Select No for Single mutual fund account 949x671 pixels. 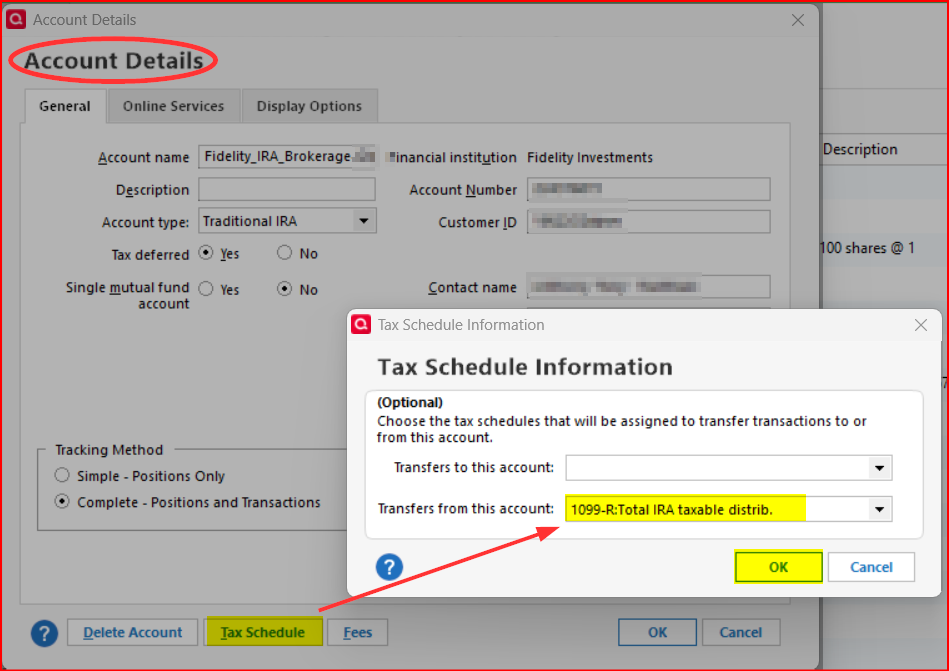[x=284, y=289]
